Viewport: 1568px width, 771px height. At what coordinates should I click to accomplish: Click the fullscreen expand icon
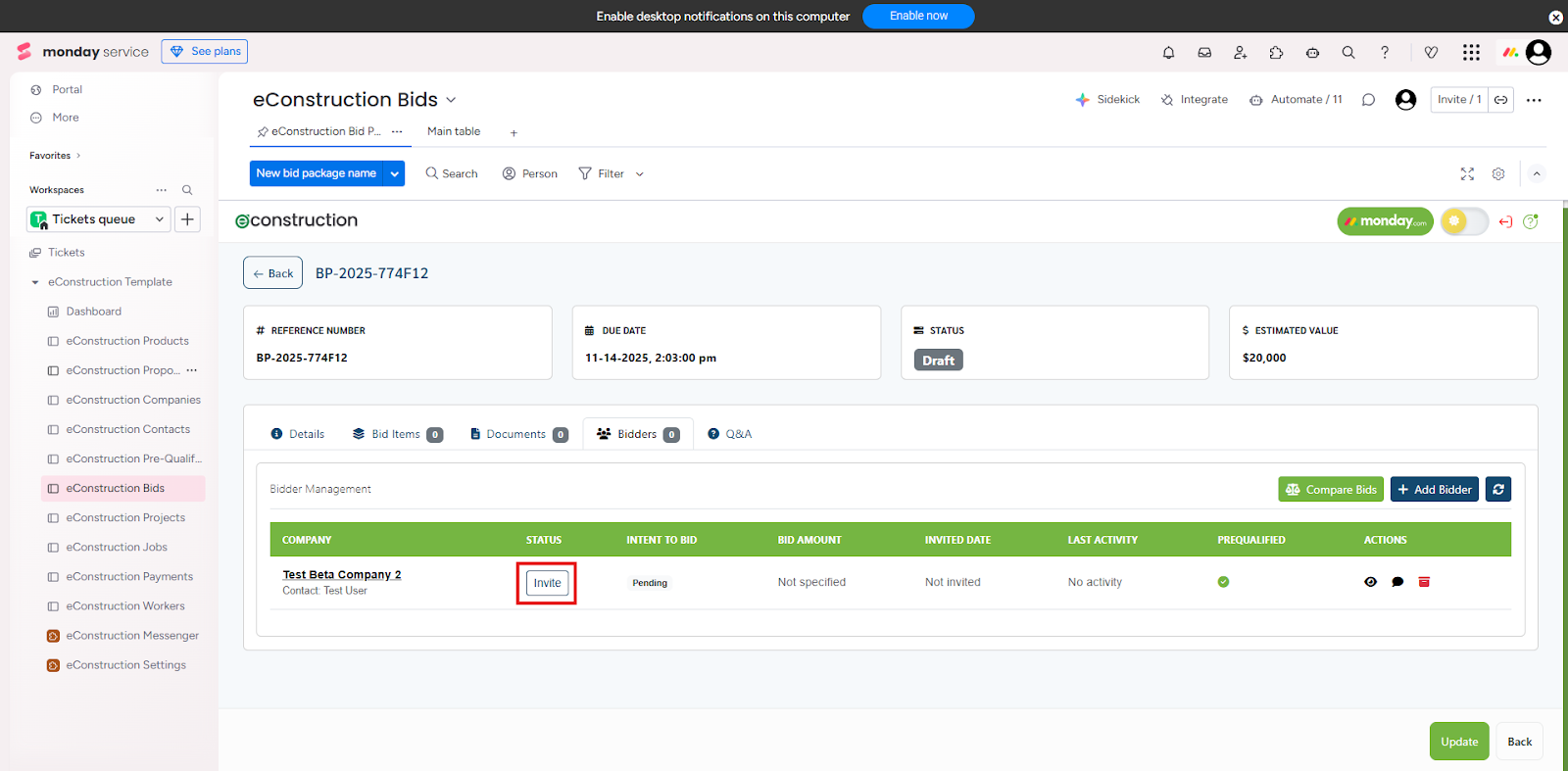tap(1467, 173)
